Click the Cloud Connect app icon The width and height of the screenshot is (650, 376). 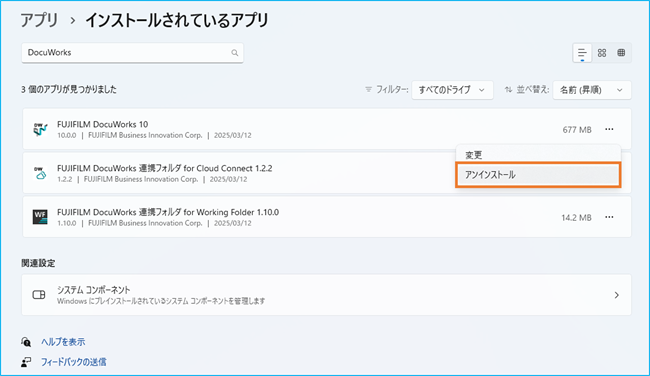tap(40, 173)
